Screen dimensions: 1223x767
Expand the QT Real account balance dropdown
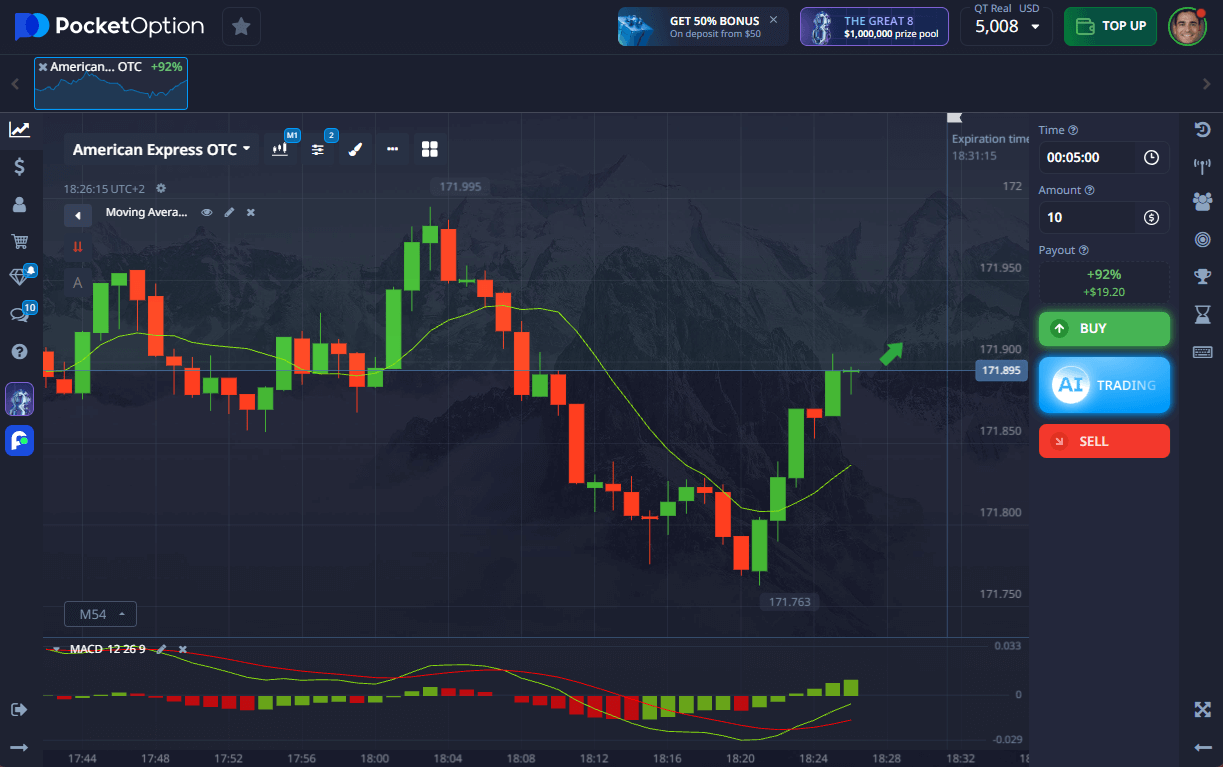pos(1005,27)
